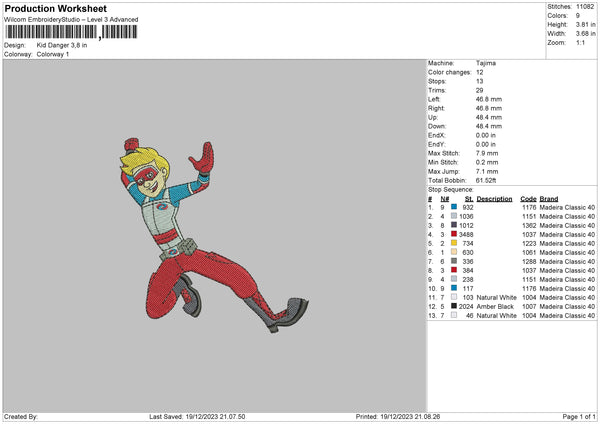The width and height of the screenshot is (600, 424).
Task: Select the 'Brand' column header
Action: [x=549, y=199]
